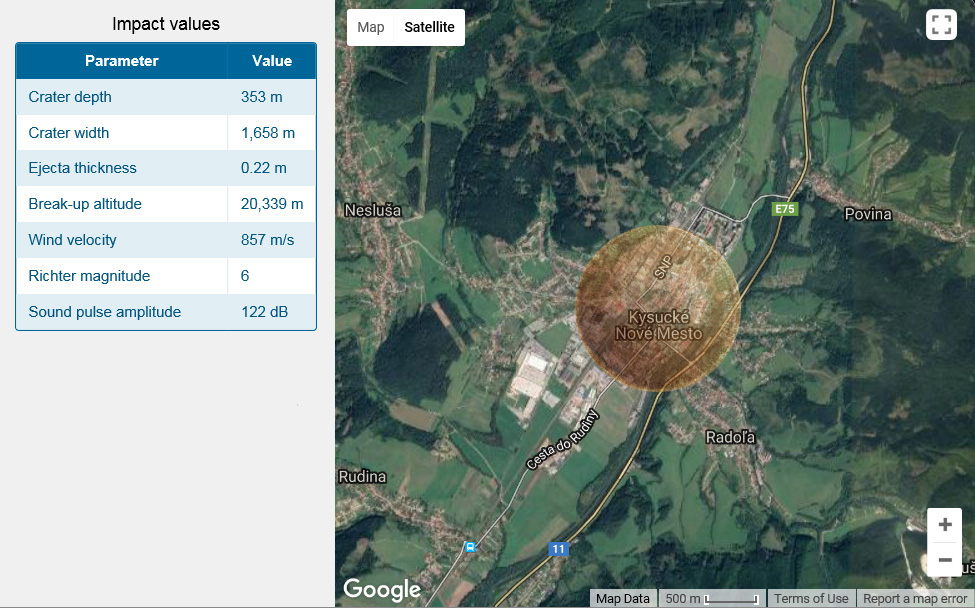Screen dimensions: 975x608
Task: Click the Value column header
Action: pos(272,61)
